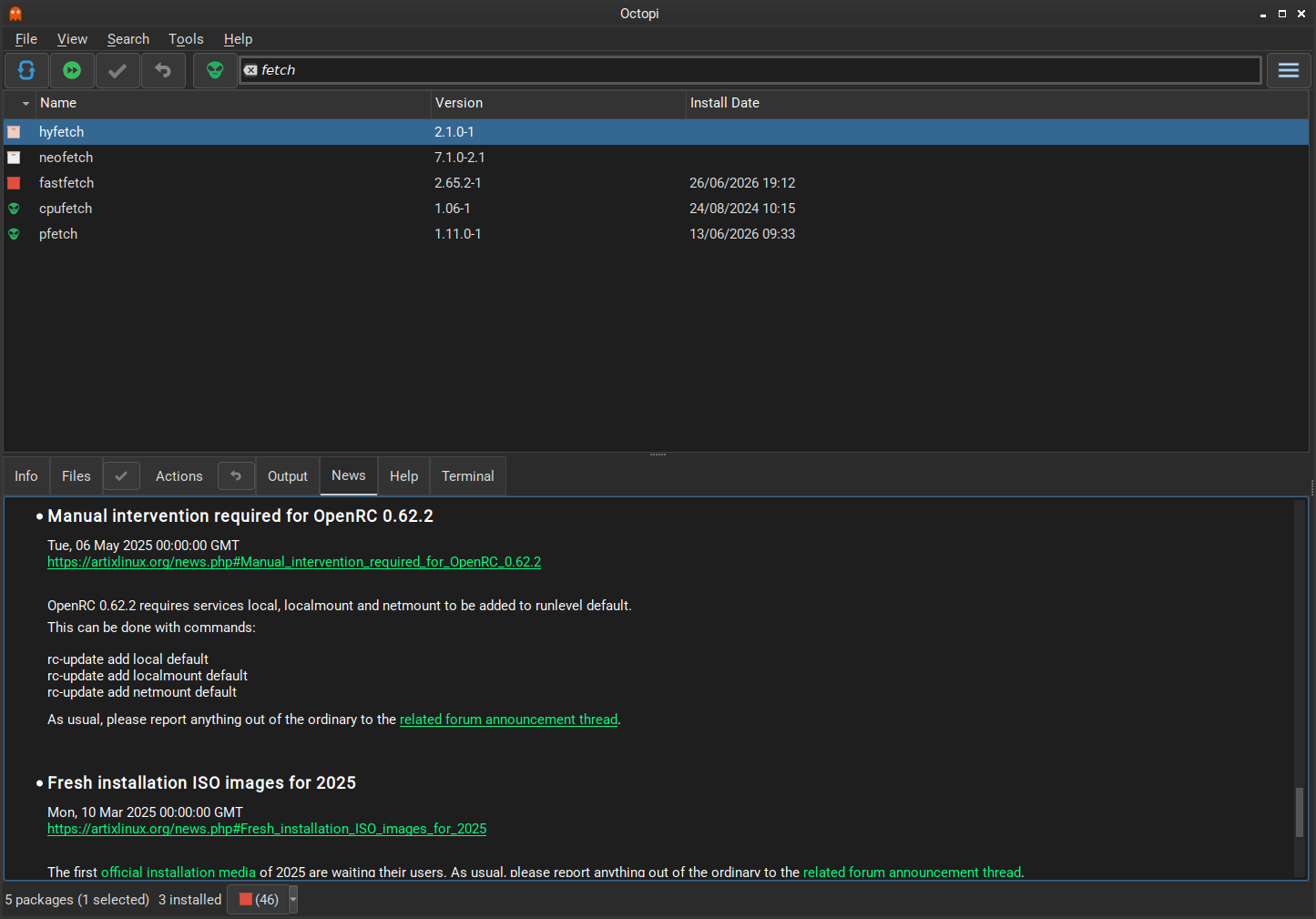
Task: Toggle the green alien AUR toolbar button
Action: pos(215,70)
